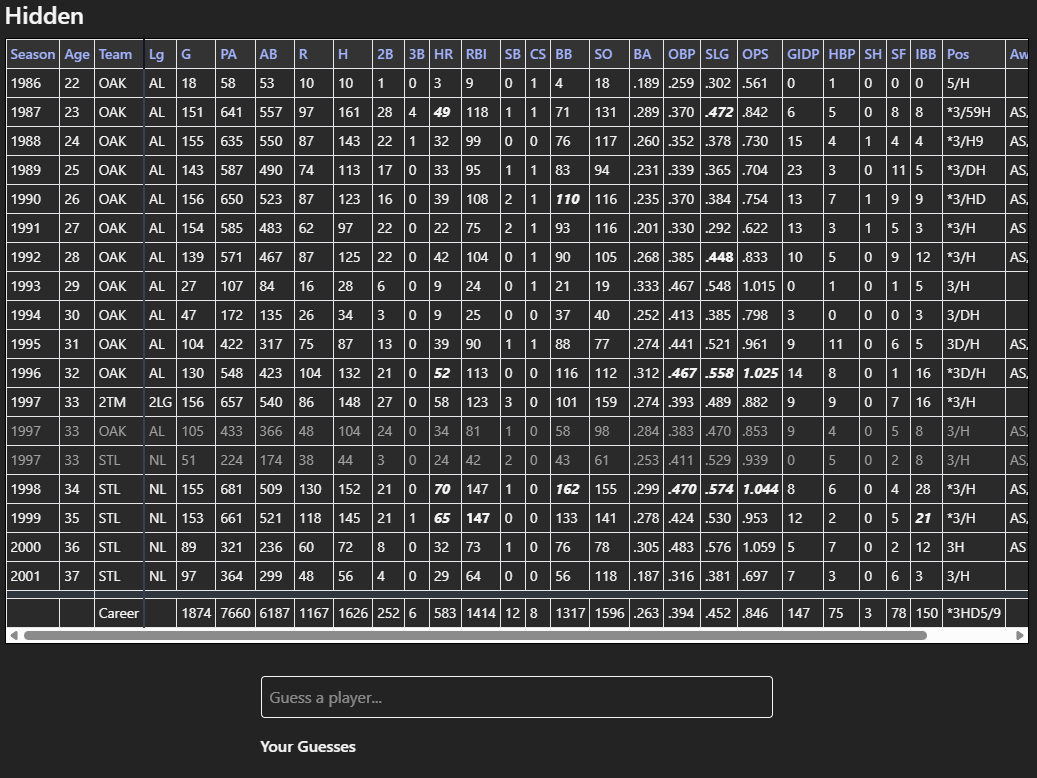Select the SLG column header

[x=717, y=54]
